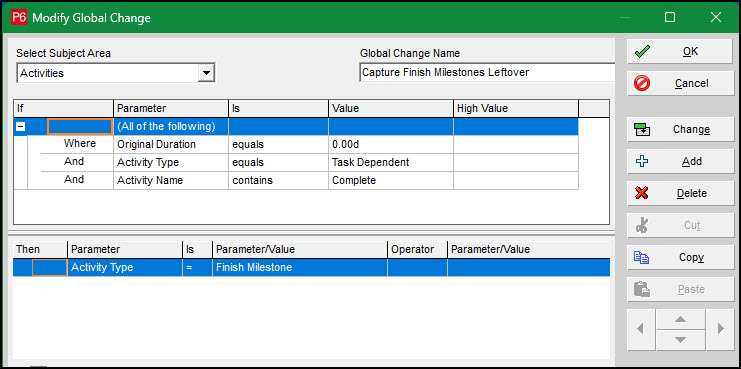The image size is (741, 369).
Task: Click equals in Activity Type row
Action: pyautogui.click(x=278, y=163)
